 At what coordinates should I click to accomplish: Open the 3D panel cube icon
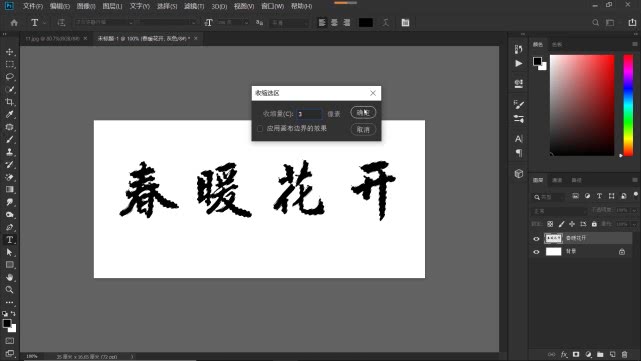coord(519,174)
